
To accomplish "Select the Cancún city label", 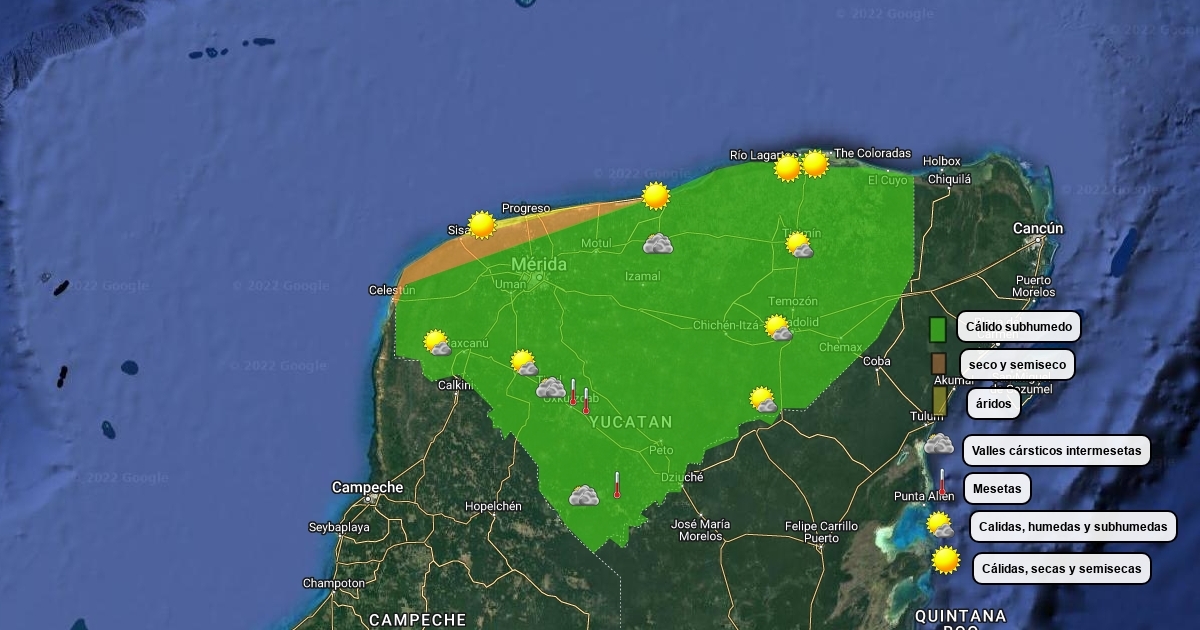I will pyautogui.click(x=1037, y=229).
